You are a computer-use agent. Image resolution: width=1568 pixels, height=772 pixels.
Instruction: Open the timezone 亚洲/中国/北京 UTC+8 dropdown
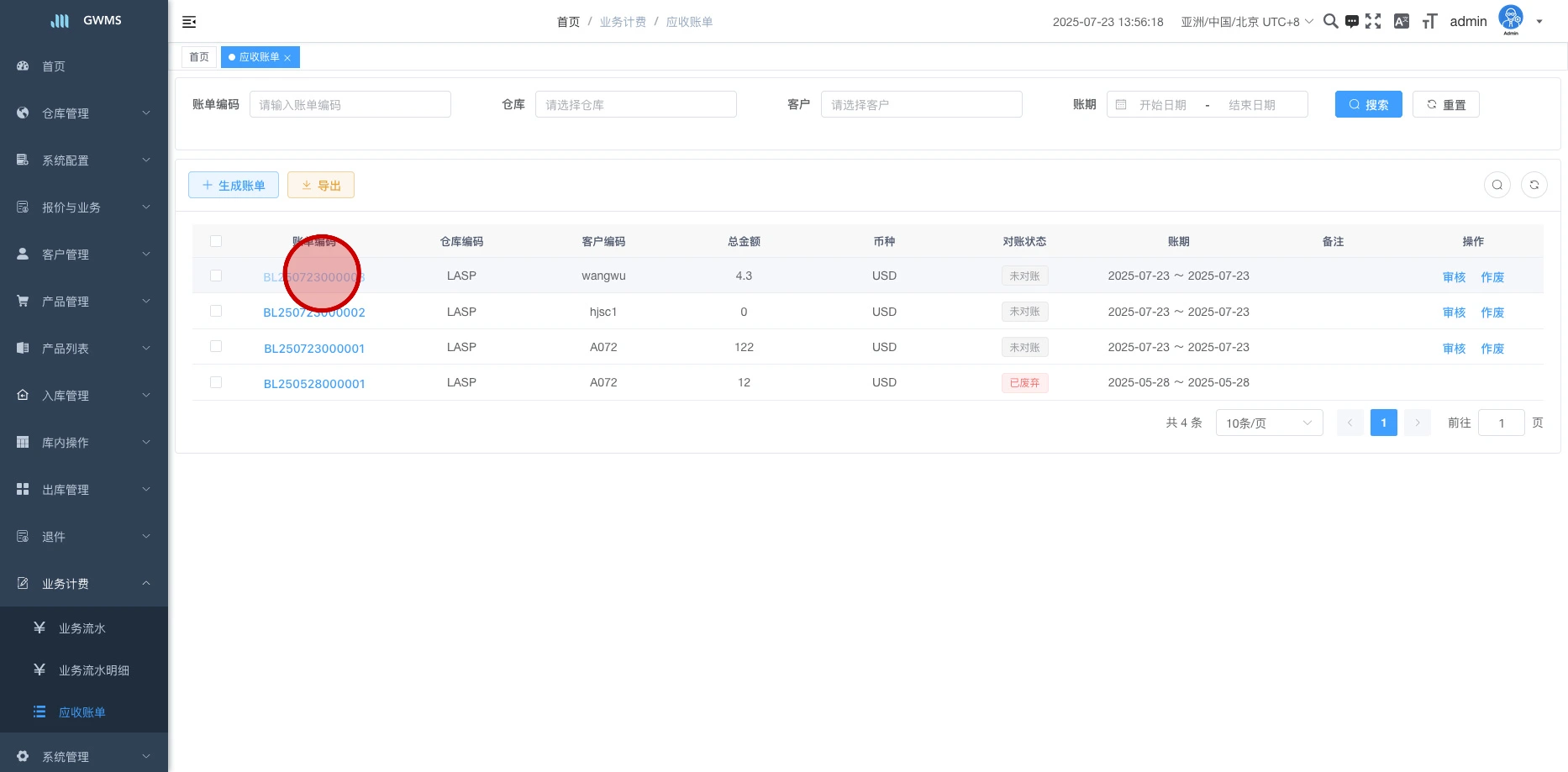pyautogui.click(x=1246, y=22)
